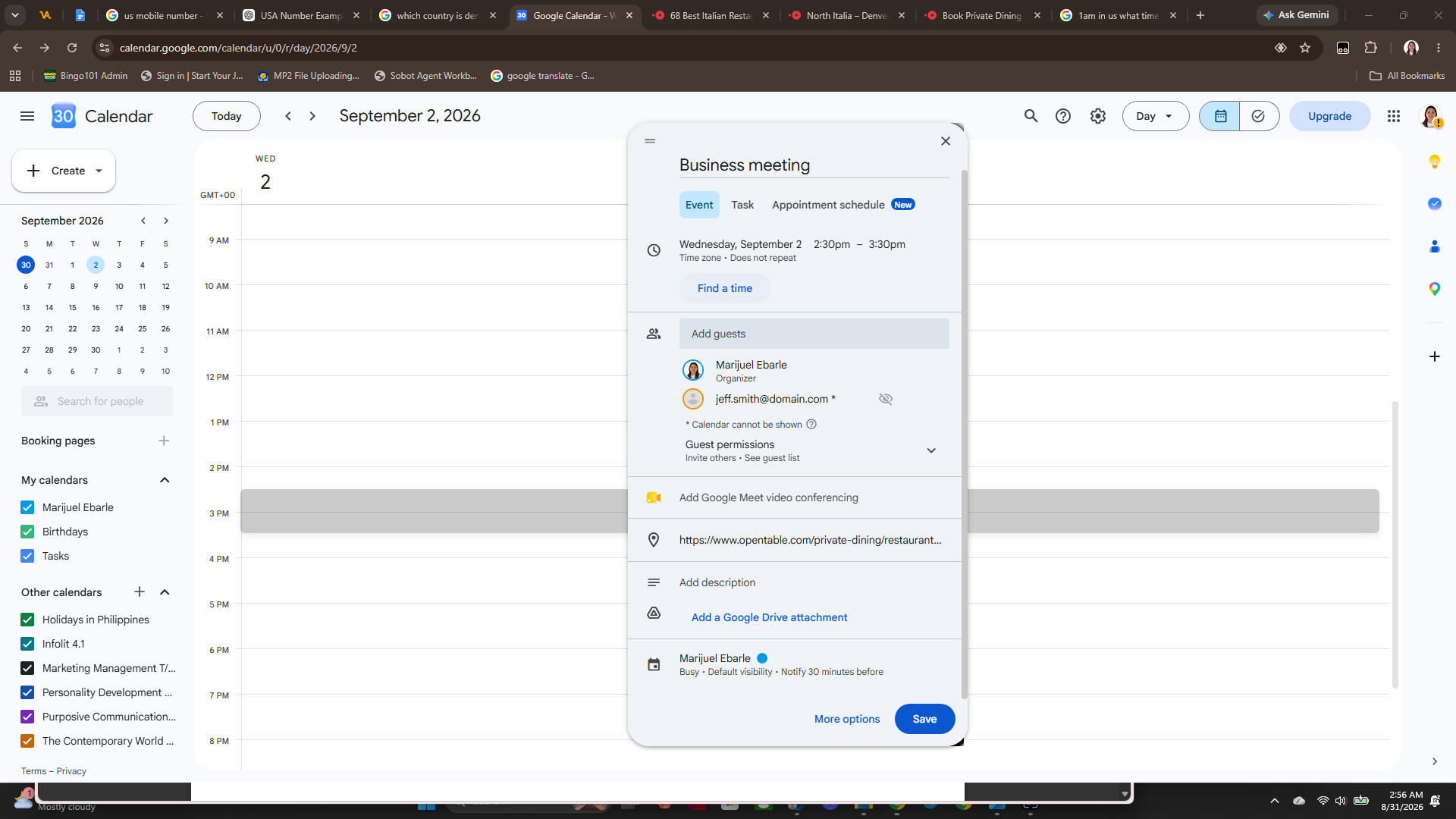Image resolution: width=1456 pixels, height=819 pixels.
Task: Click the get add-ons plus icon
Action: point(1435,356)
